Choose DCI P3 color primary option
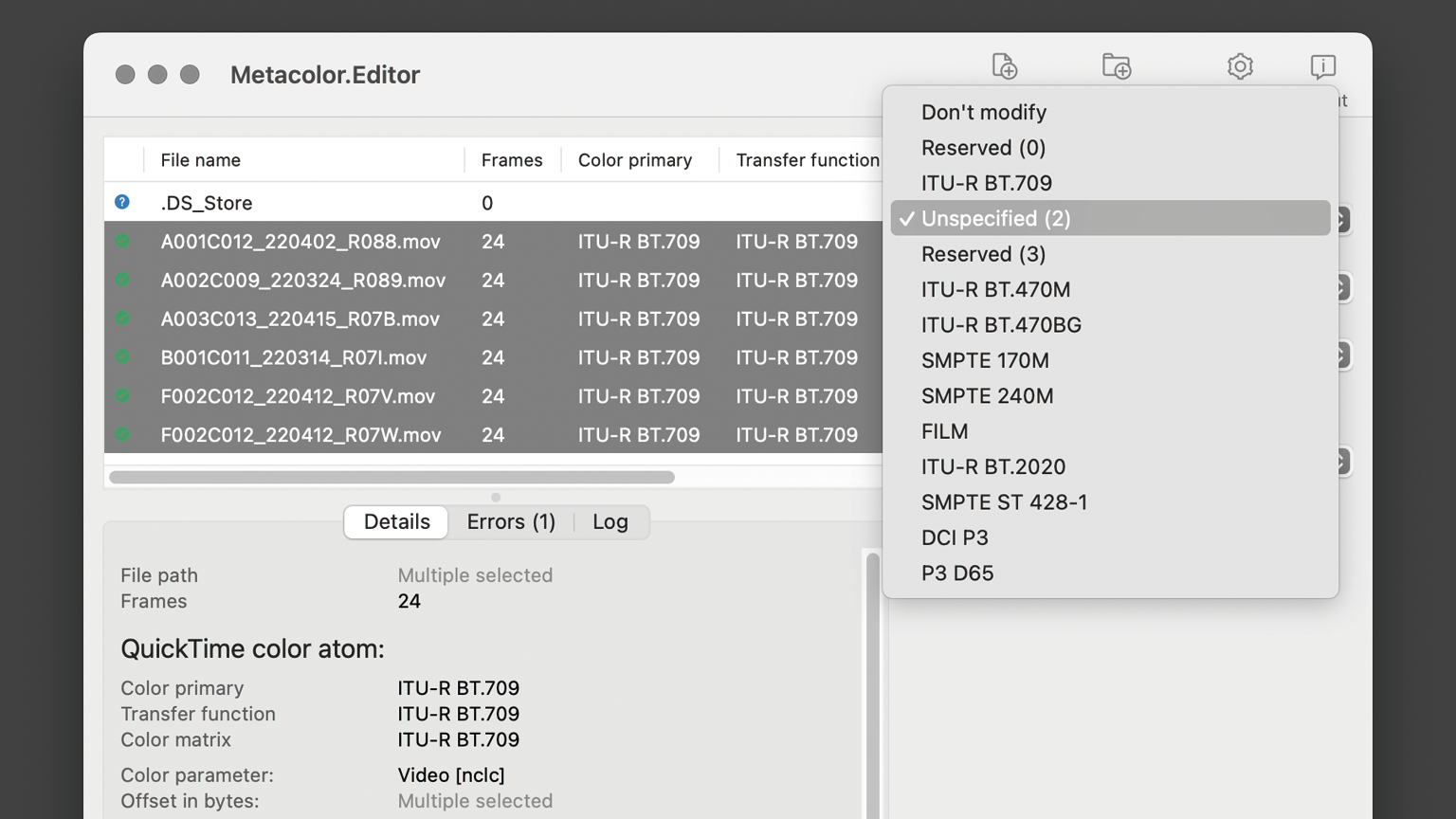The width and height of the screenshot is (1456, 819). click(x=955, y=537)
